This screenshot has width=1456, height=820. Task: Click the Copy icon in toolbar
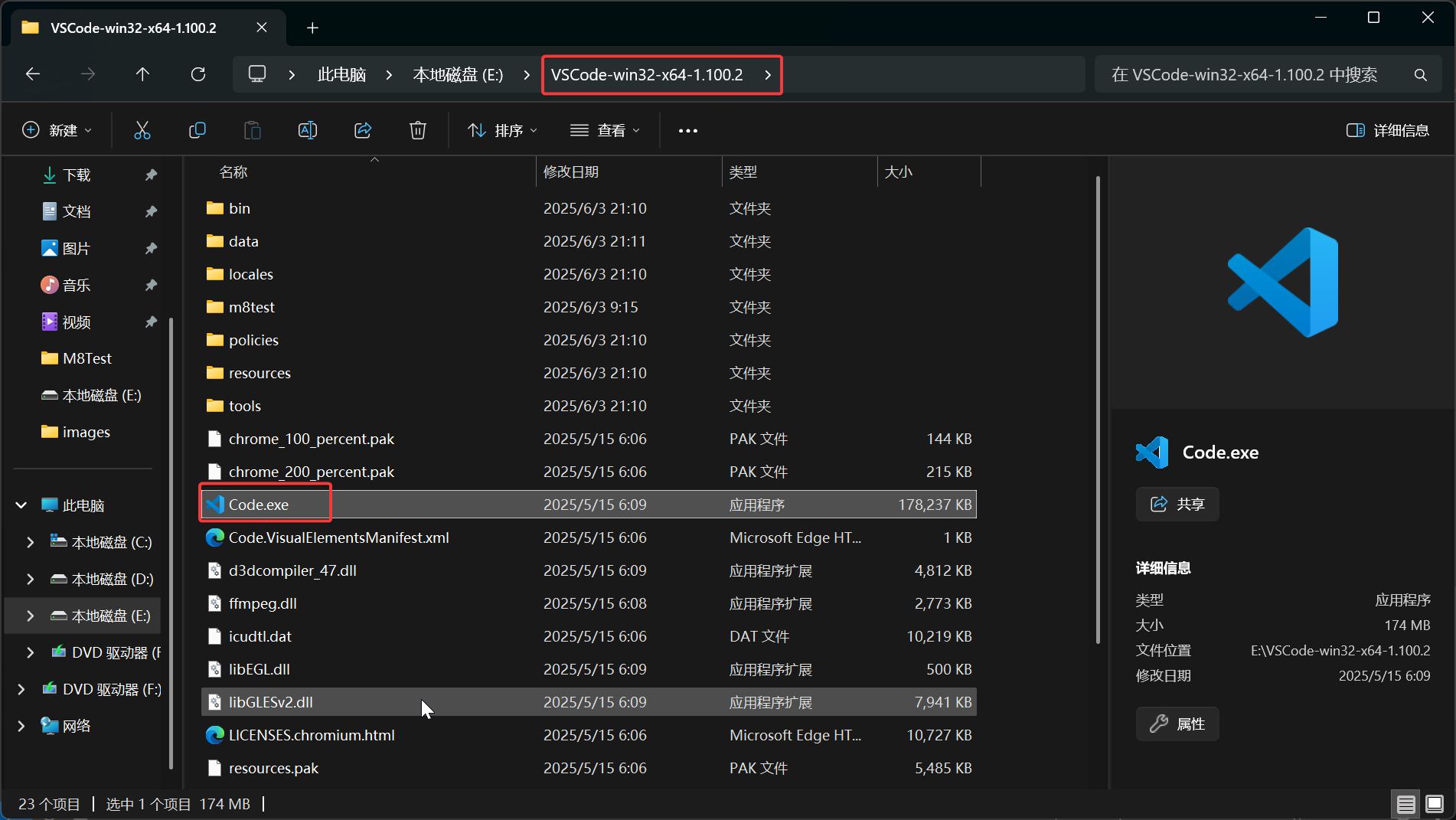coord(198,130)
